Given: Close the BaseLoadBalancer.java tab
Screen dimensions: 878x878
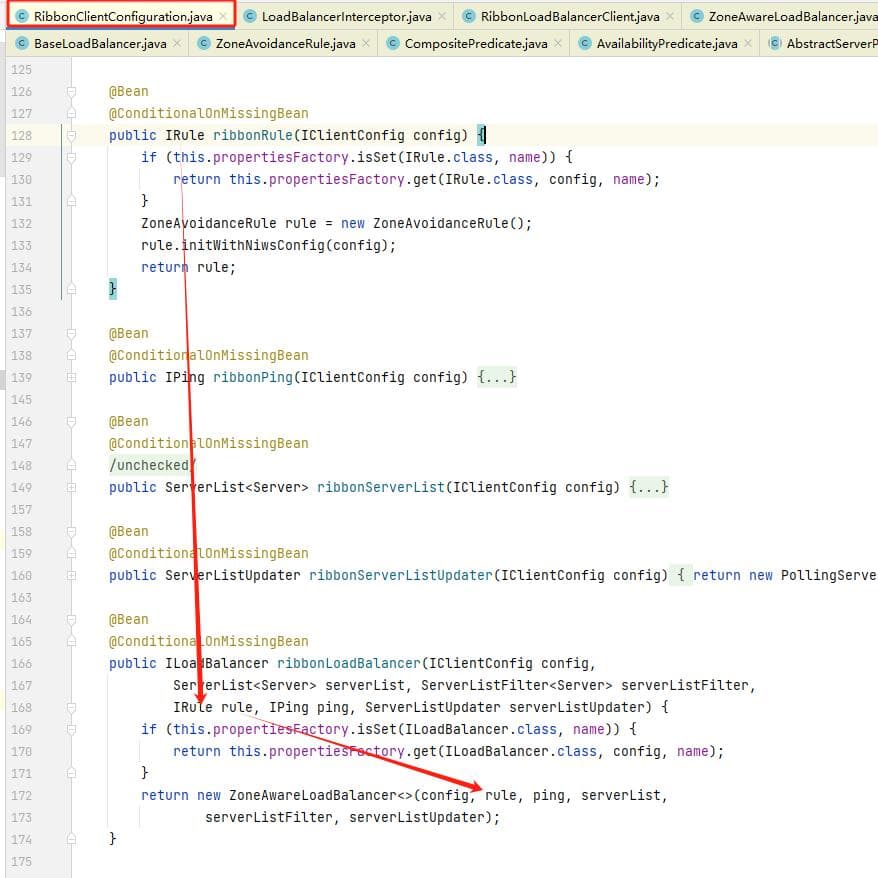Looking at the screenshot, I should point(177,43).
